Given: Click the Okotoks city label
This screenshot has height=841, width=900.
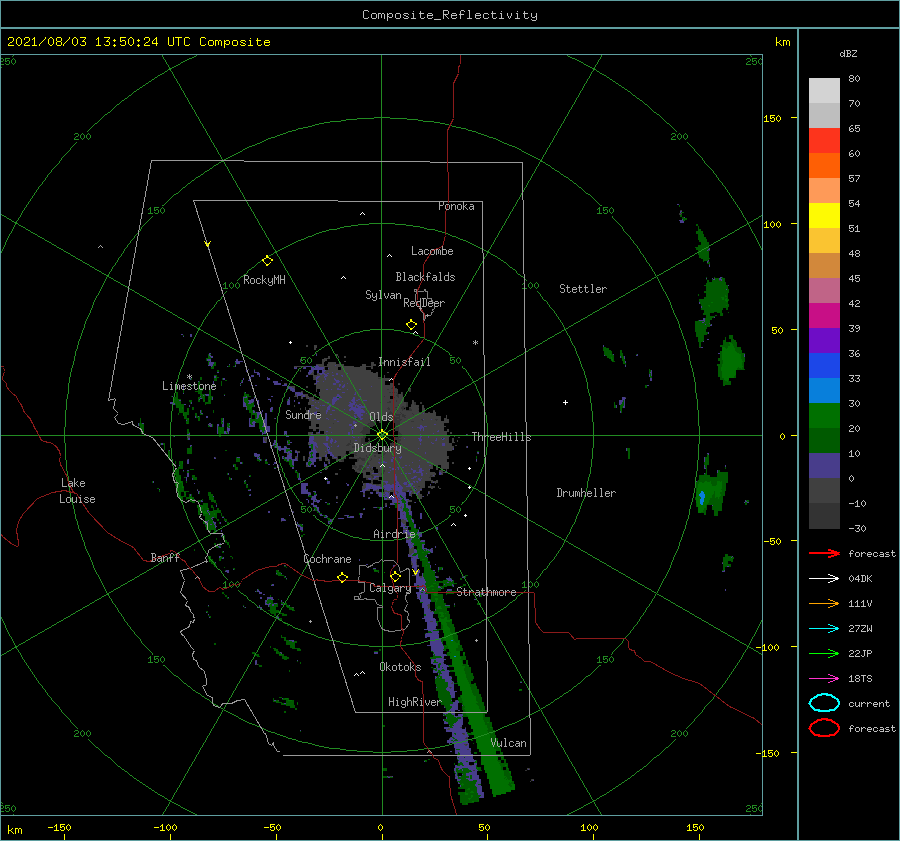Looking at the screenshot, I should pos(400,667).
